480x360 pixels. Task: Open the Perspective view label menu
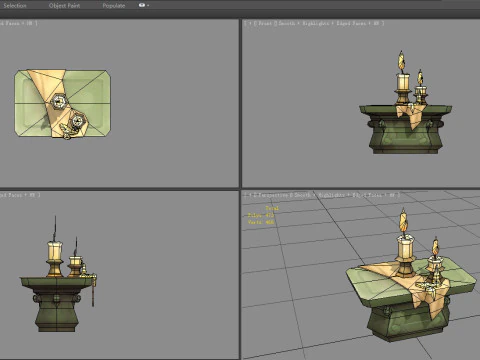[272, 195]
